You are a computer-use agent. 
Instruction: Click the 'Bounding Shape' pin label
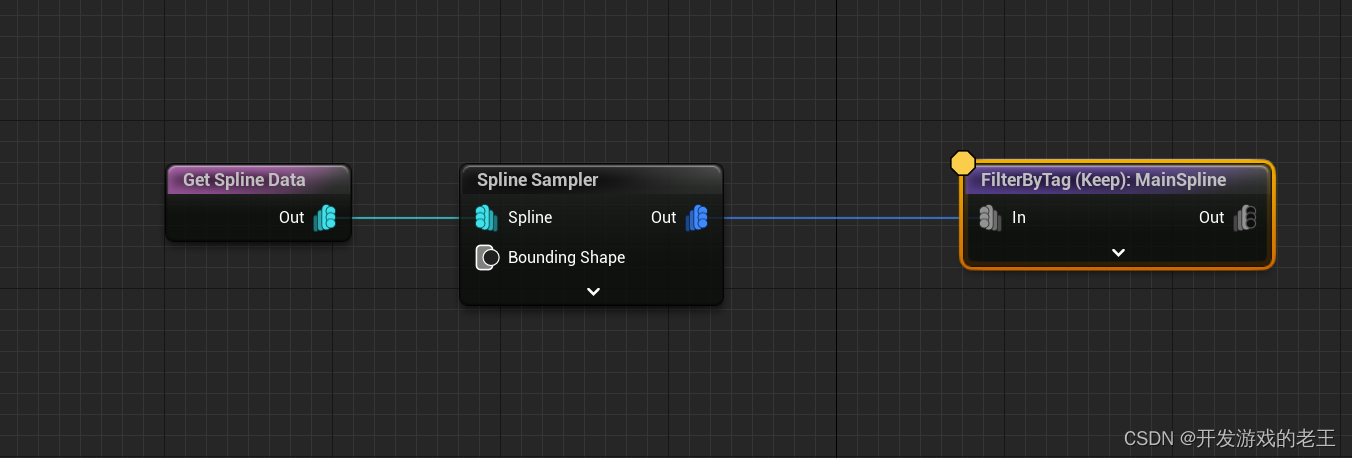pos(566,257)
